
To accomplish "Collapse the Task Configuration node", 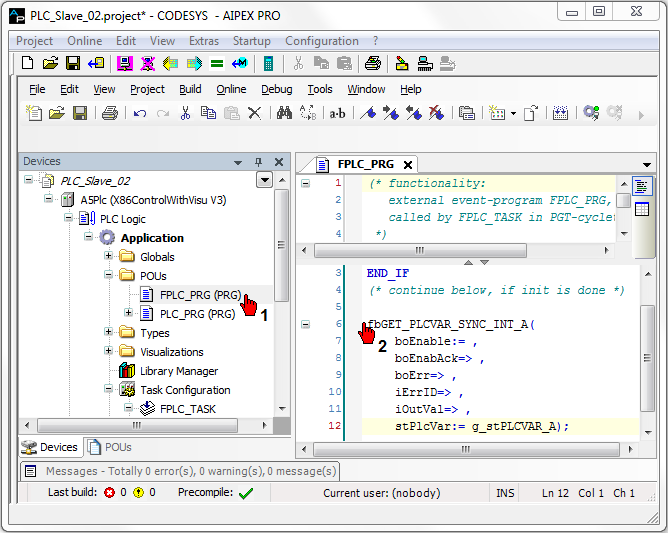I will (108, 388).
